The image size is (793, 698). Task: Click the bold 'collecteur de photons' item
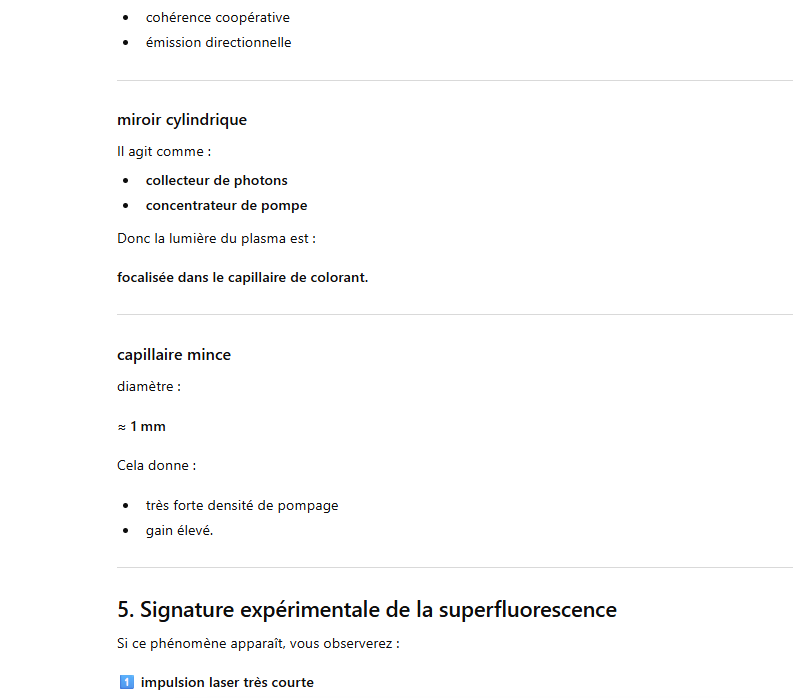(x=216, y=180)
